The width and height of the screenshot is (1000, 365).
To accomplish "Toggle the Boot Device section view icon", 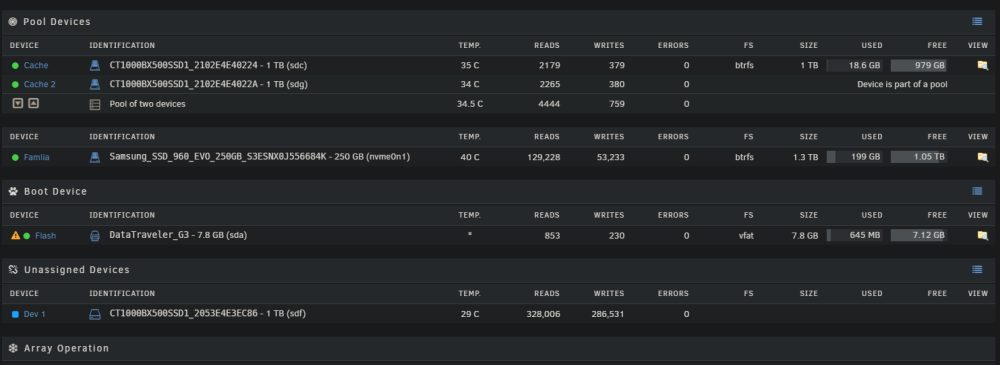I will (x=977, y=191).
